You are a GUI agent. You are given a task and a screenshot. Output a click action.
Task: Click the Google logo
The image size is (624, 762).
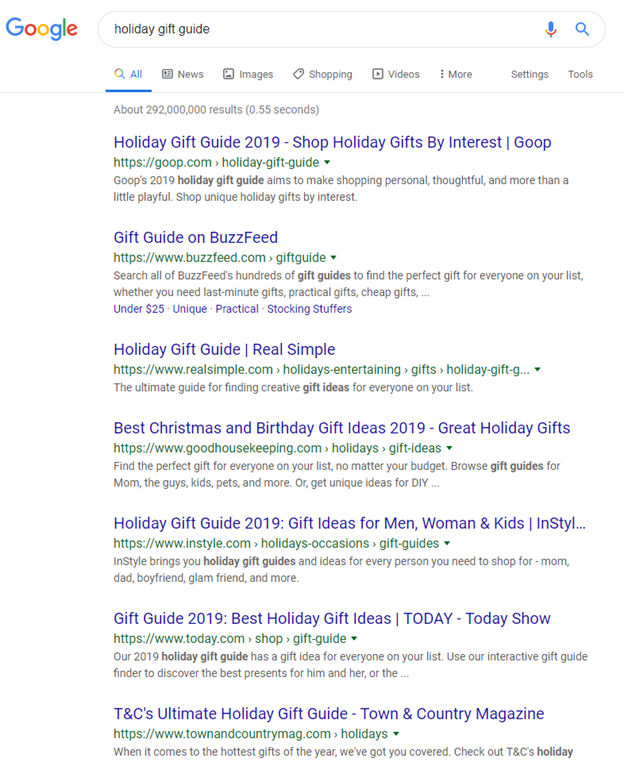pos(42,29)
